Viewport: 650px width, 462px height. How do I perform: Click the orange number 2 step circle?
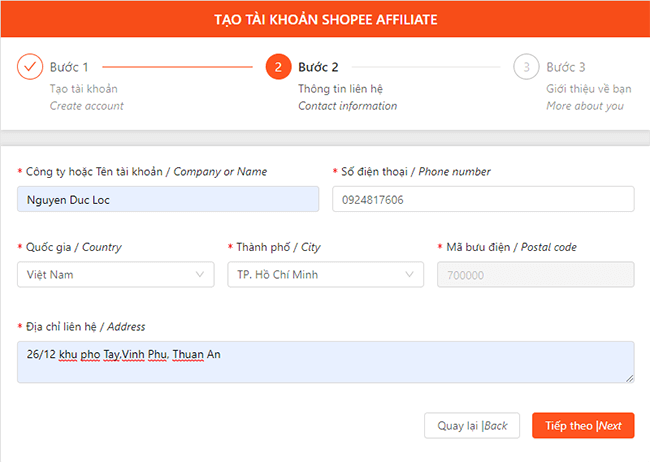click(278, 67)
